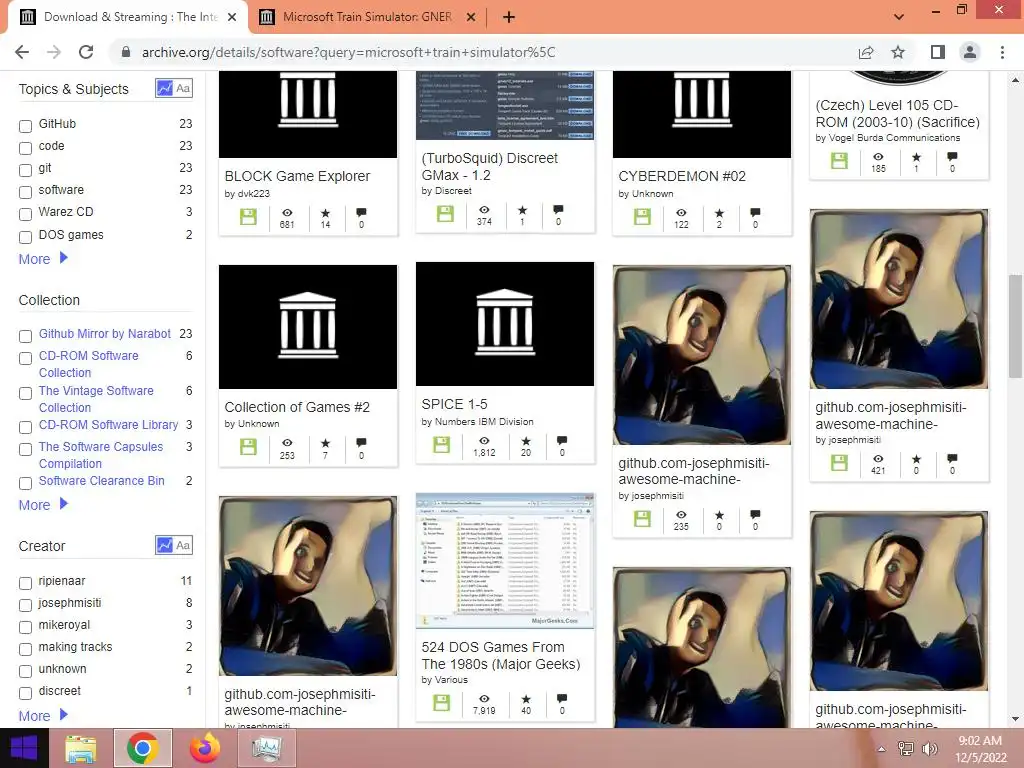Image resolution: width=1024 pixels, height=768 pixels.
Task: Open the share page icon
Action: pyautogui.click(x=866, y=52)
